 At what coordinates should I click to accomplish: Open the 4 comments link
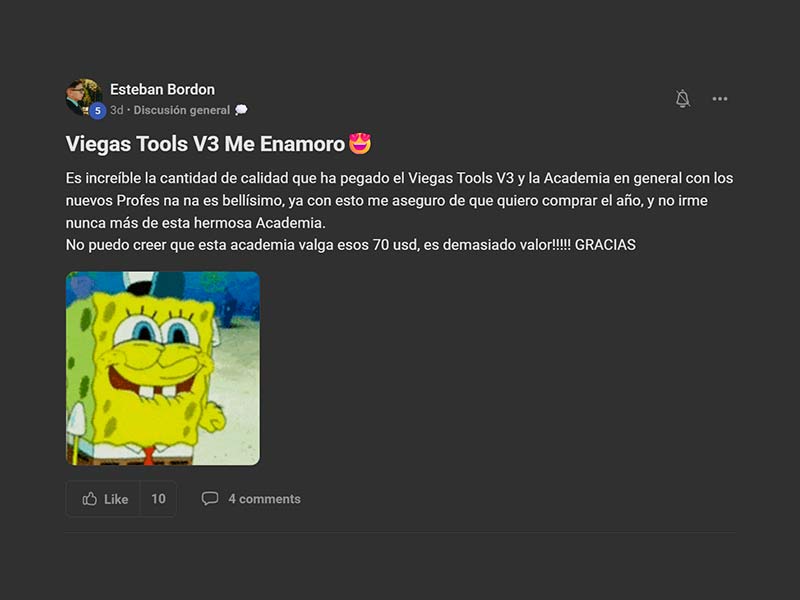coord(264,499)
